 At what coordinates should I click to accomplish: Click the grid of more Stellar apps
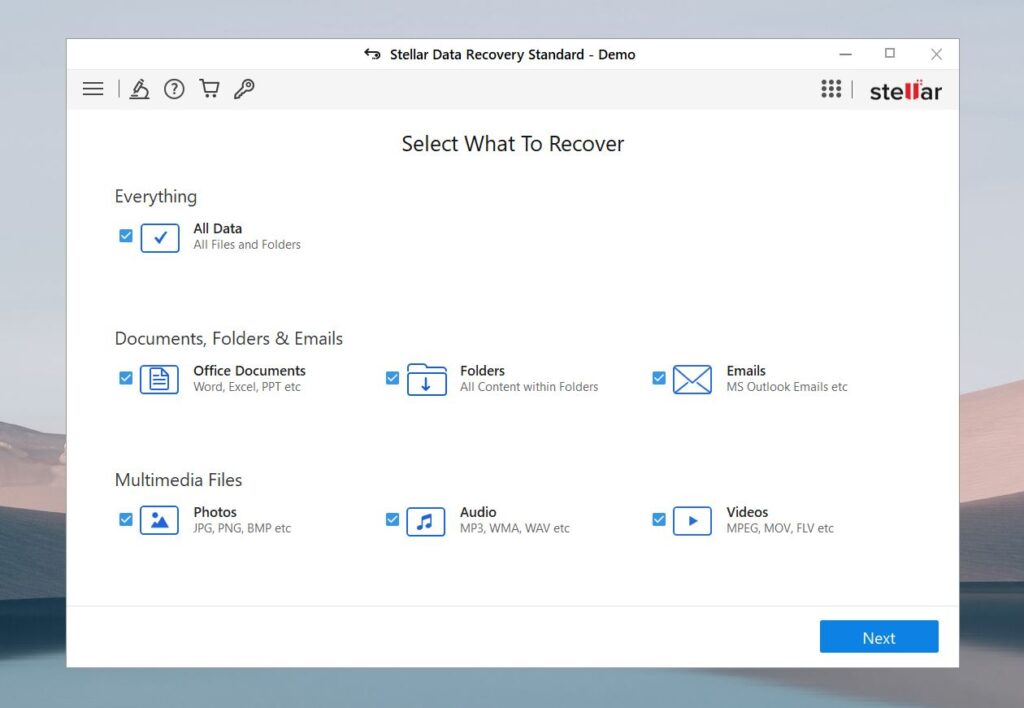[831, 89]
